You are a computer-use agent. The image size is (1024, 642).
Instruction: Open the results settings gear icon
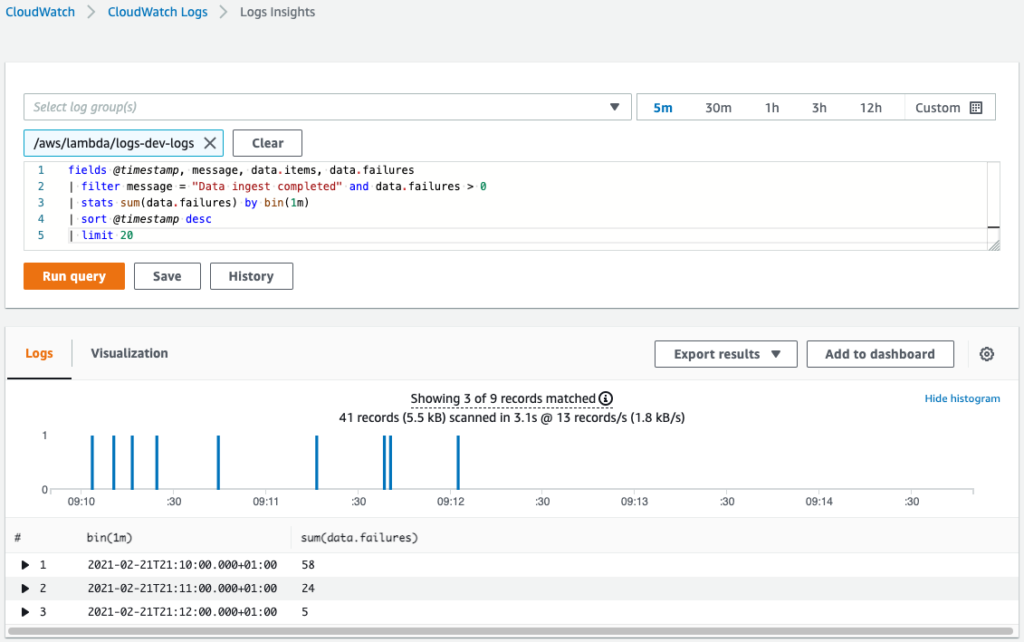click(x=987, y=354)
